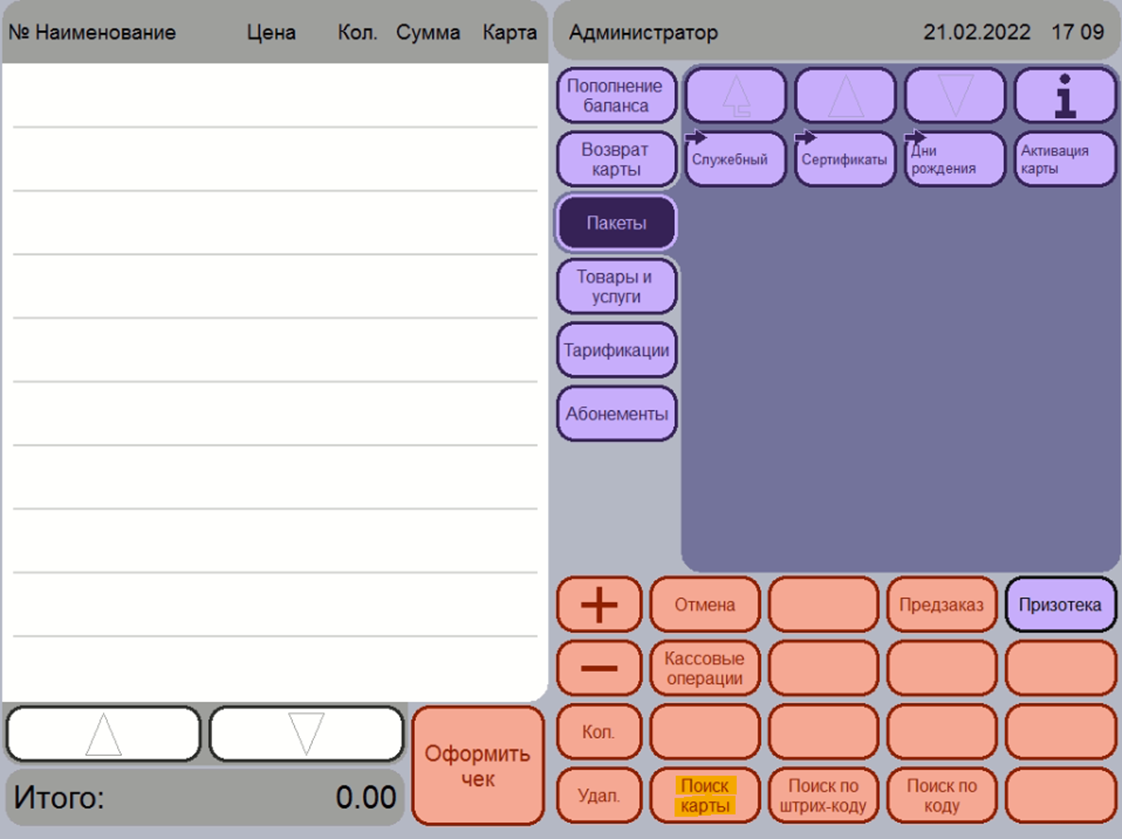Click the plus quantity button
Viewport: 1122px width, 839px height.
(598, 605)
